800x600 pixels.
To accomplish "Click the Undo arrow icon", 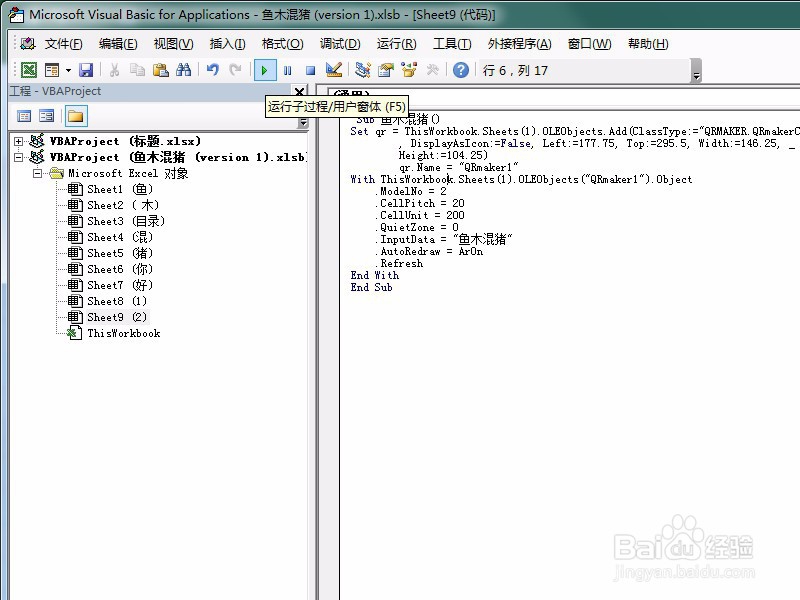I will pyautogui.click(x=212, y=70).
